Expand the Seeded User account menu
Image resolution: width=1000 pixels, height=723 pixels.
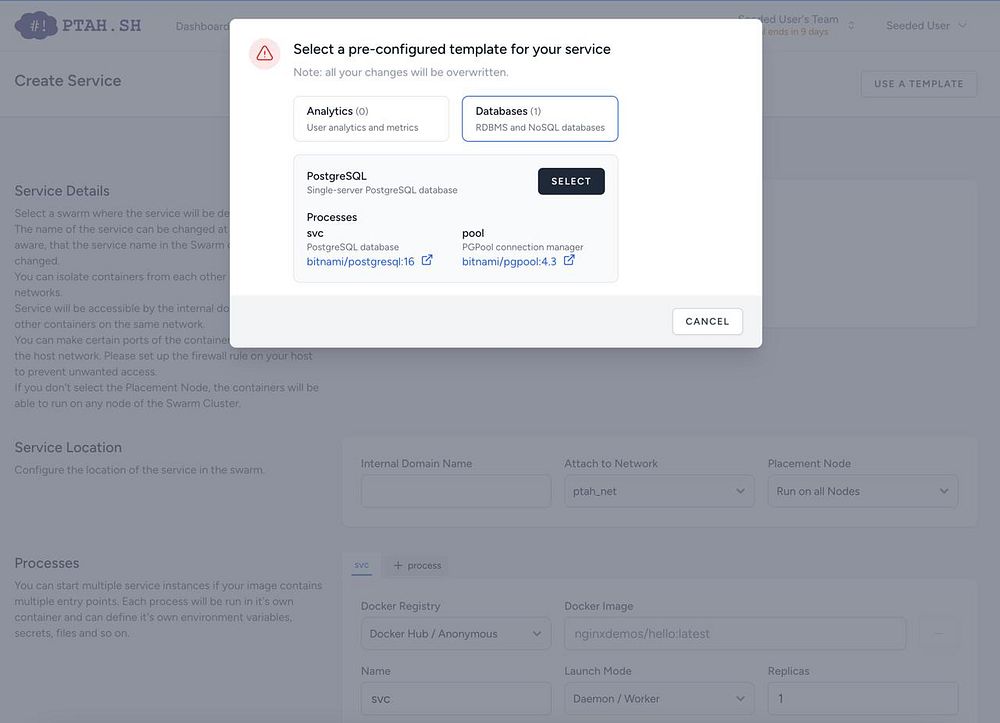pos(926,26)
